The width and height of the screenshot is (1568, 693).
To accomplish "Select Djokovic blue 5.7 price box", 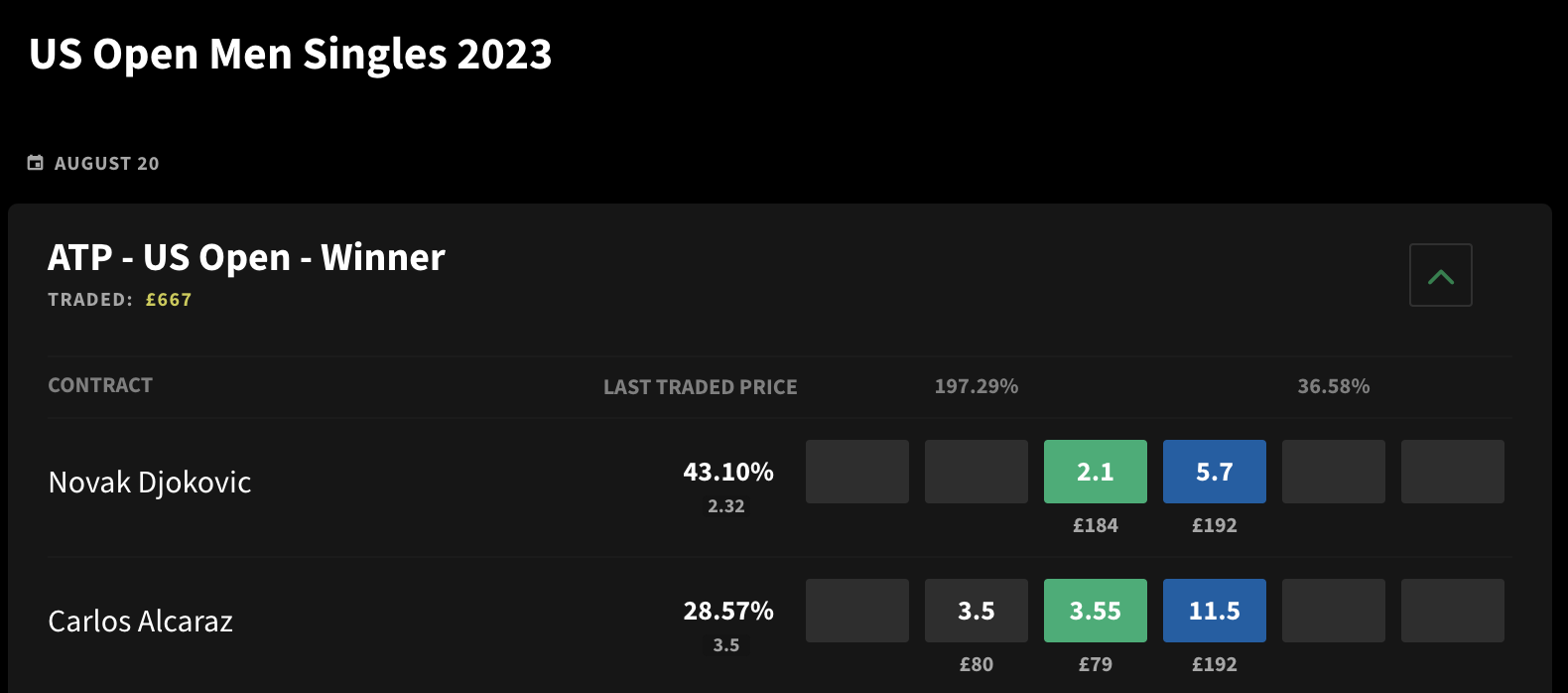I will tap(1215, 472).
